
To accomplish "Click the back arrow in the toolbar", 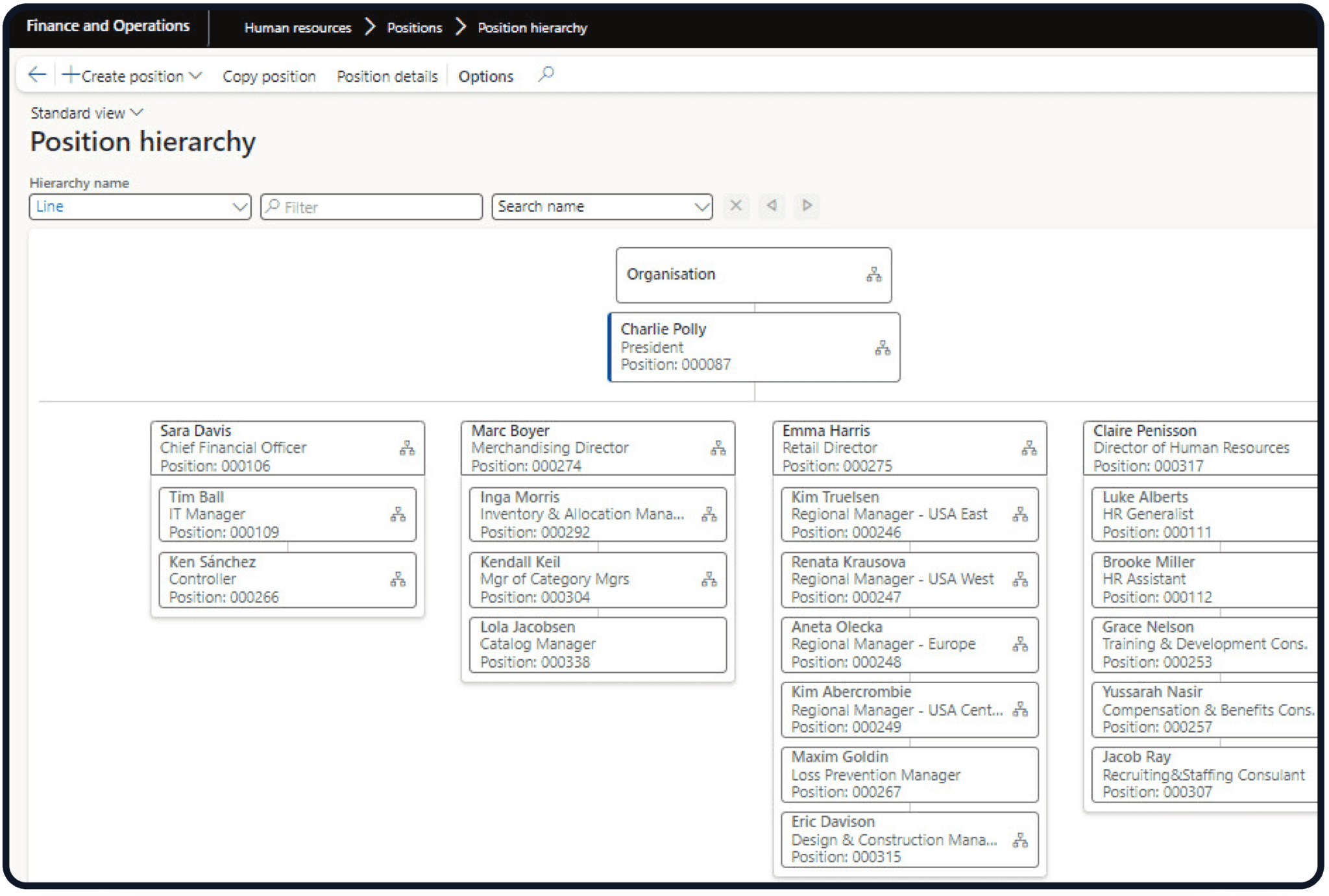I will coord(37,75).
